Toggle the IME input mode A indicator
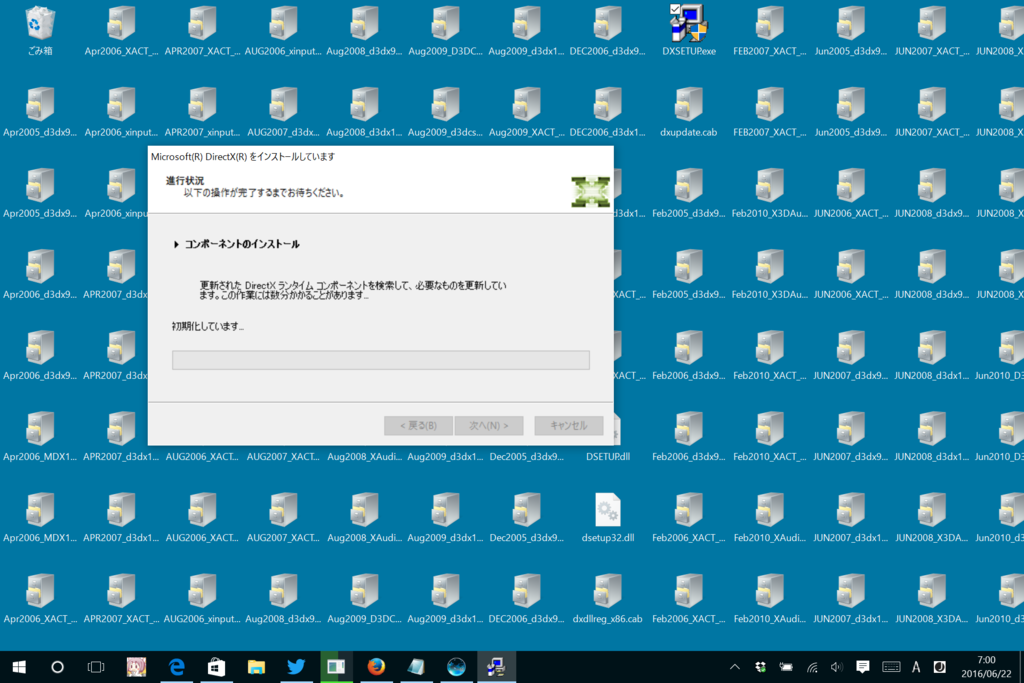 [916, 667]
